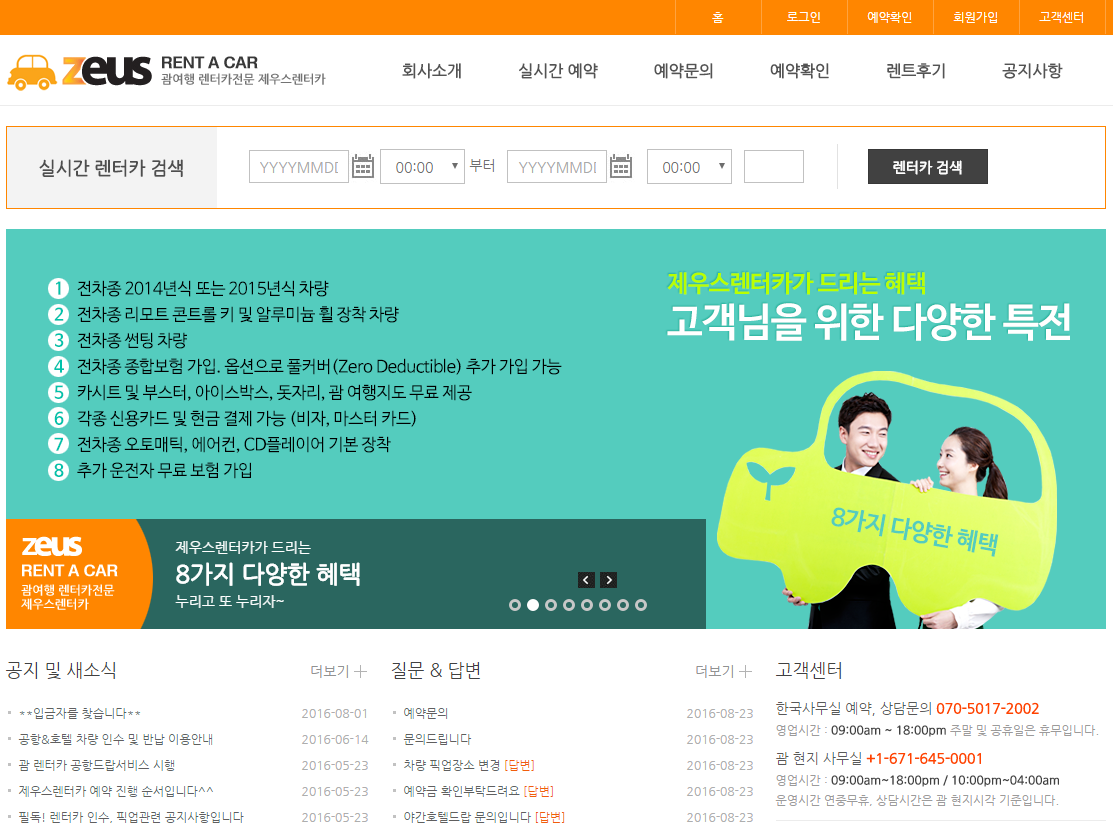Open 고객센터 in the top orange bar
Viewport: 1113px width, 833px height.
(1061, 17)
